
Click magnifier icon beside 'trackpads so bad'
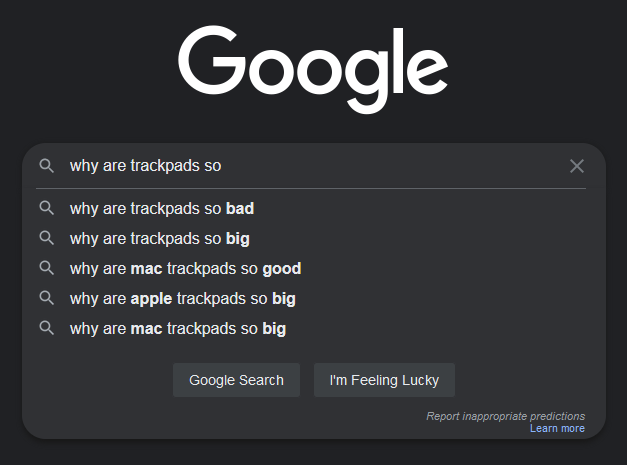click(x=47, y=208)
